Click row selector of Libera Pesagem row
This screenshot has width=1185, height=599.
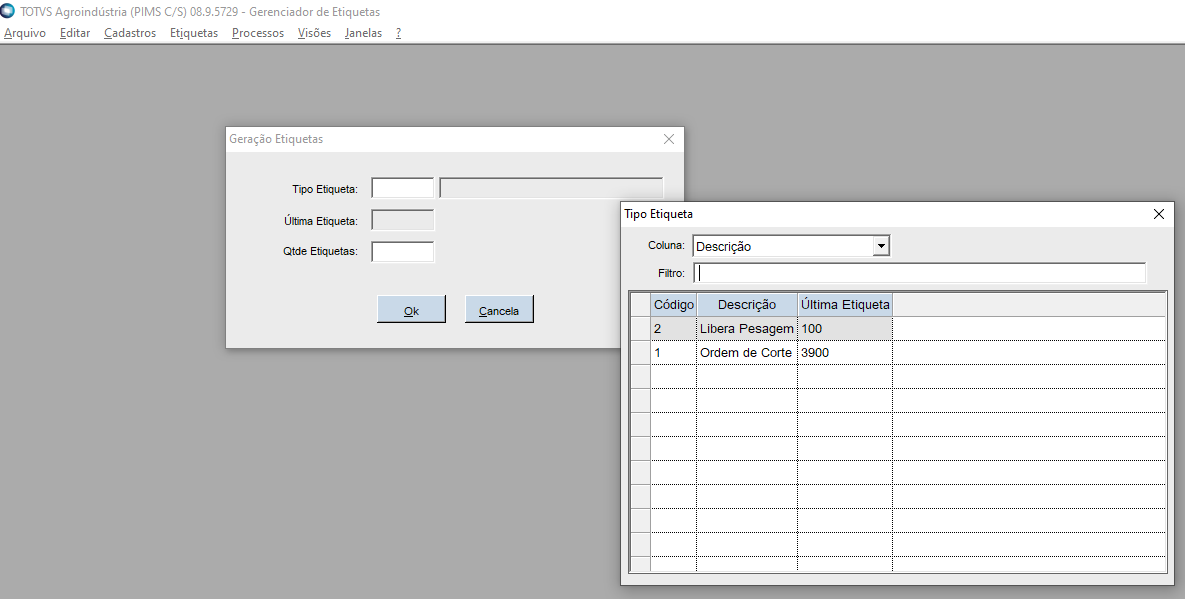[641, 329]
